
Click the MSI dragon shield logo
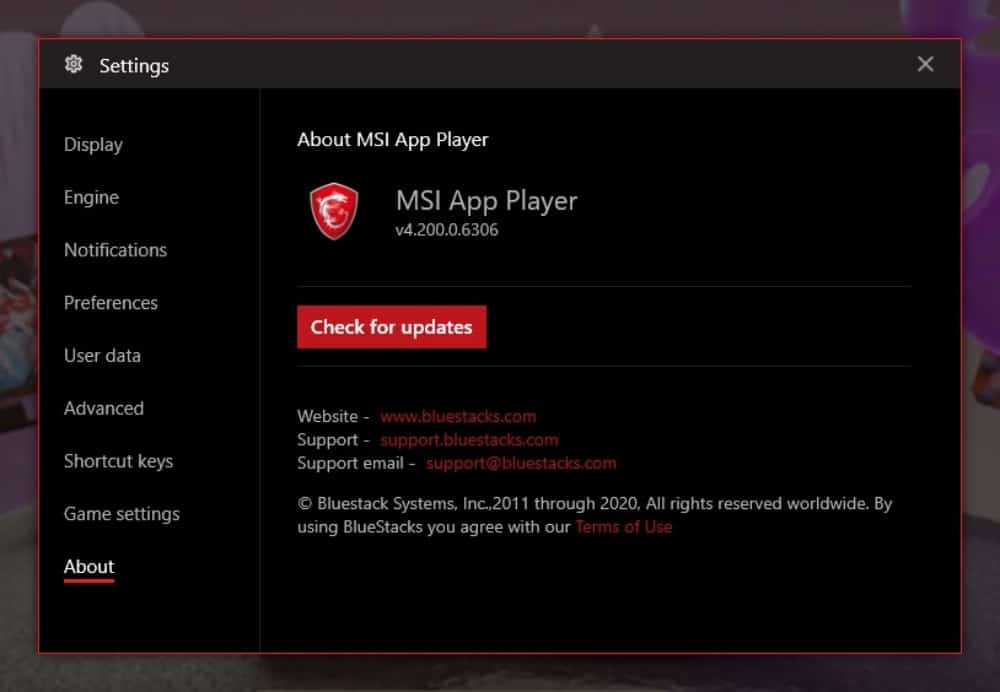pyautogui.click(x=333, y=211)
